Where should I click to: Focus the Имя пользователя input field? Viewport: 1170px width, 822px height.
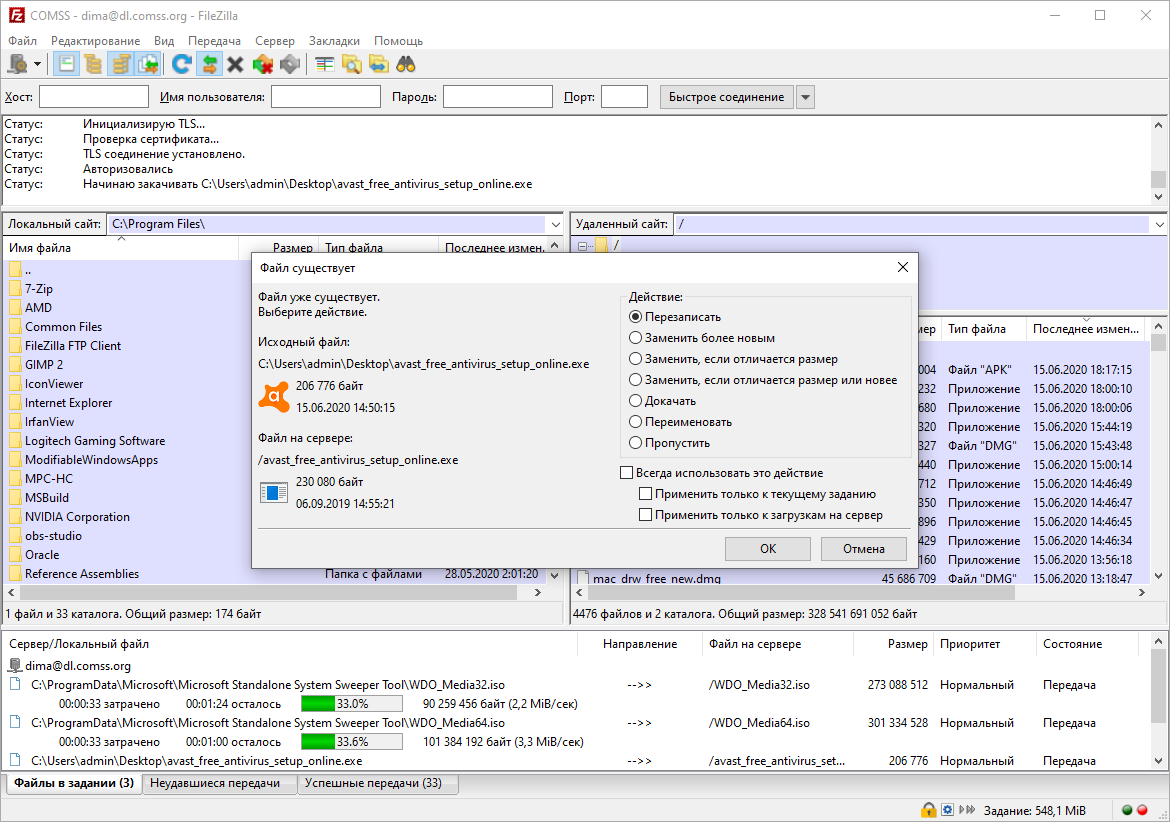click(x=326, y=97)
